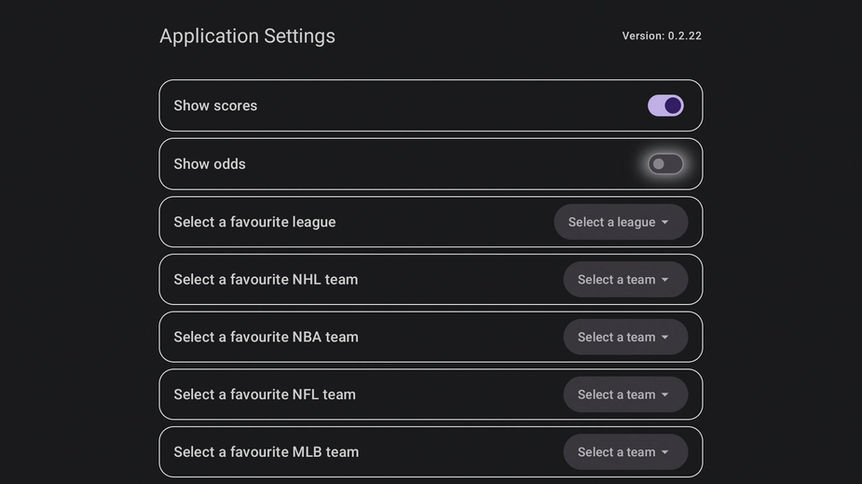Click the Version 0.2.22 label
Viewport: 862px width, 484px height.
pos(661,36)
